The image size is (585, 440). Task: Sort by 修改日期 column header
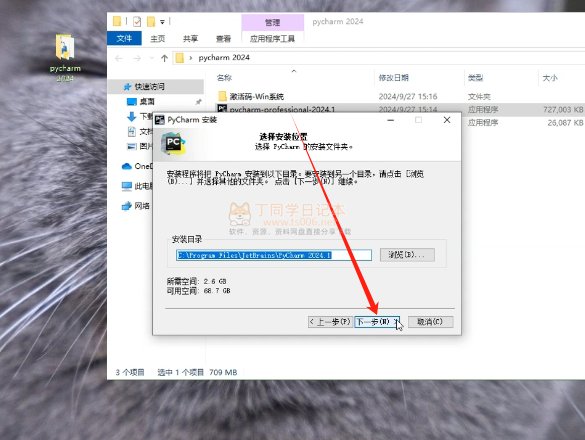point(394,78)
